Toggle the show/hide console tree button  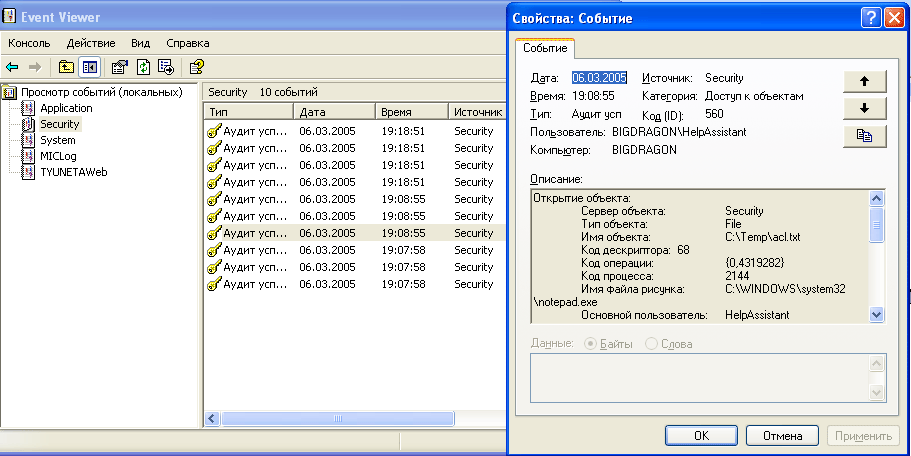89,67
